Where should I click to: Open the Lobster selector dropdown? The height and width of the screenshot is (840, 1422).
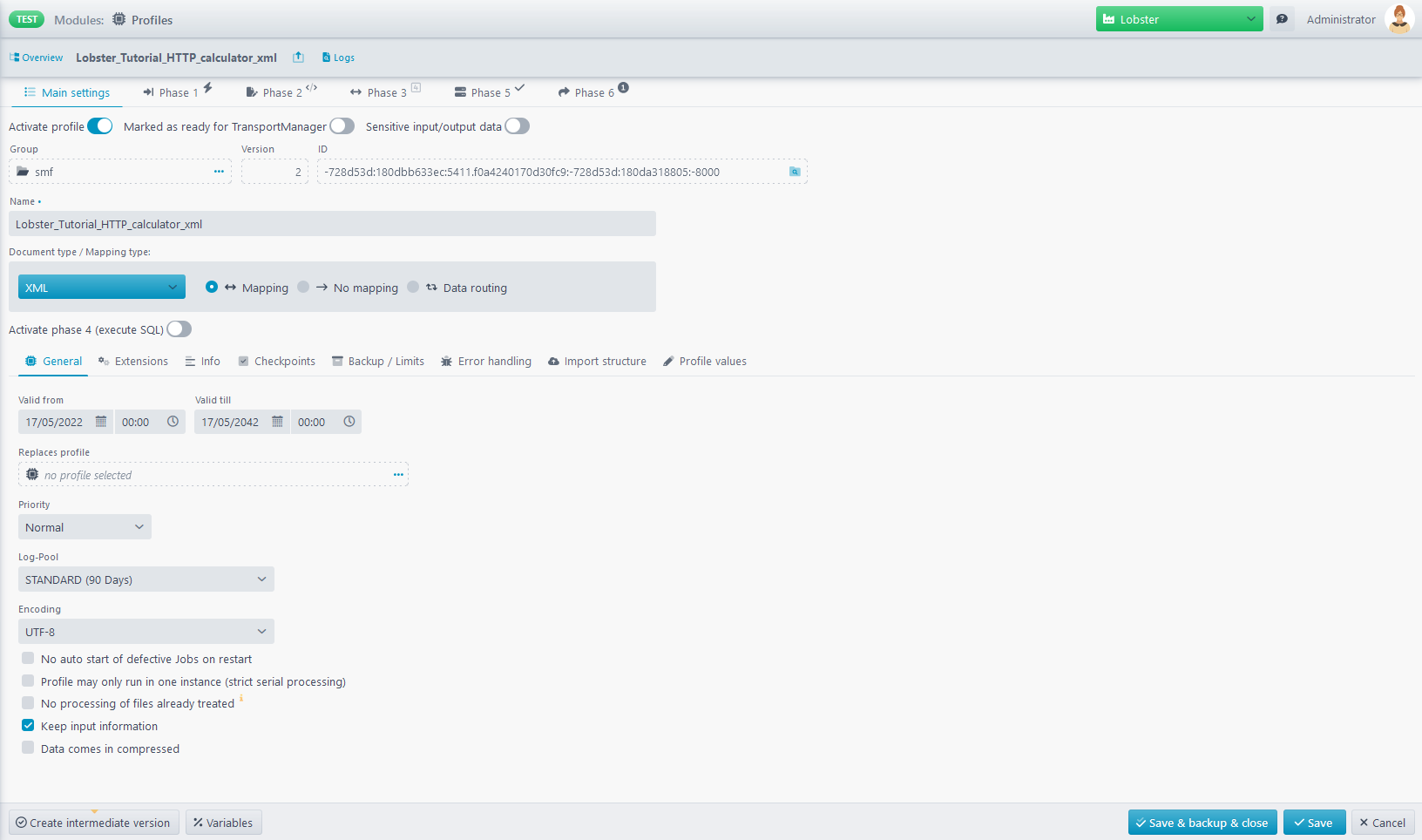click(1179, 19)
